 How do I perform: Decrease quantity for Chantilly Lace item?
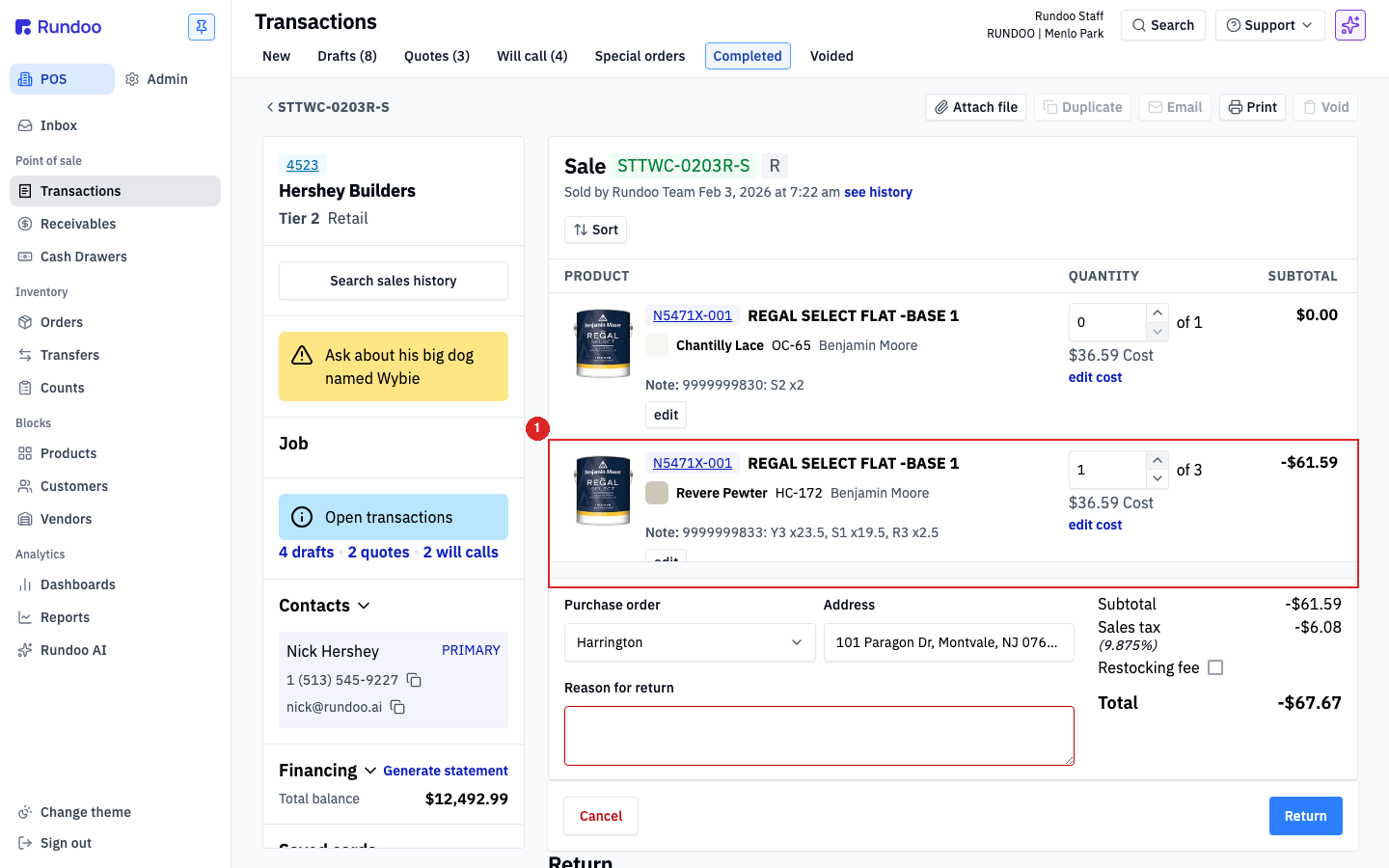coord(1157,332)
